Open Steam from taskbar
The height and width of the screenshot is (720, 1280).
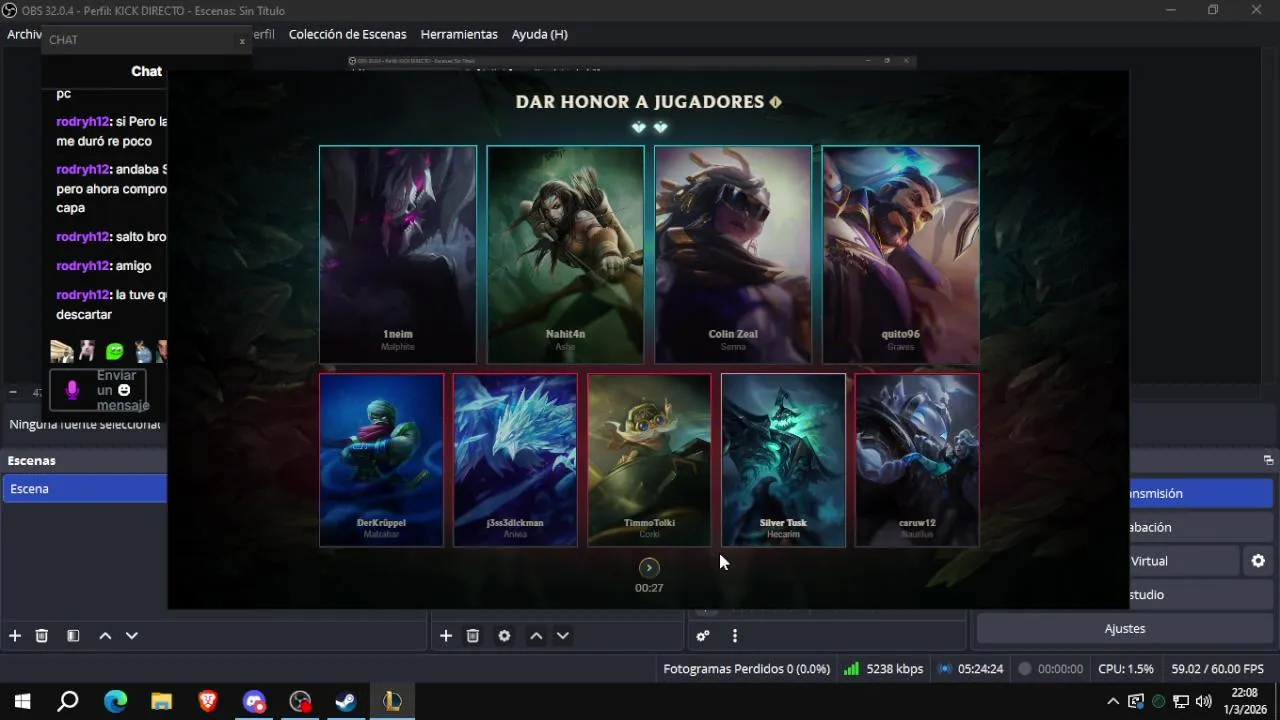click(x=346, y=702)
